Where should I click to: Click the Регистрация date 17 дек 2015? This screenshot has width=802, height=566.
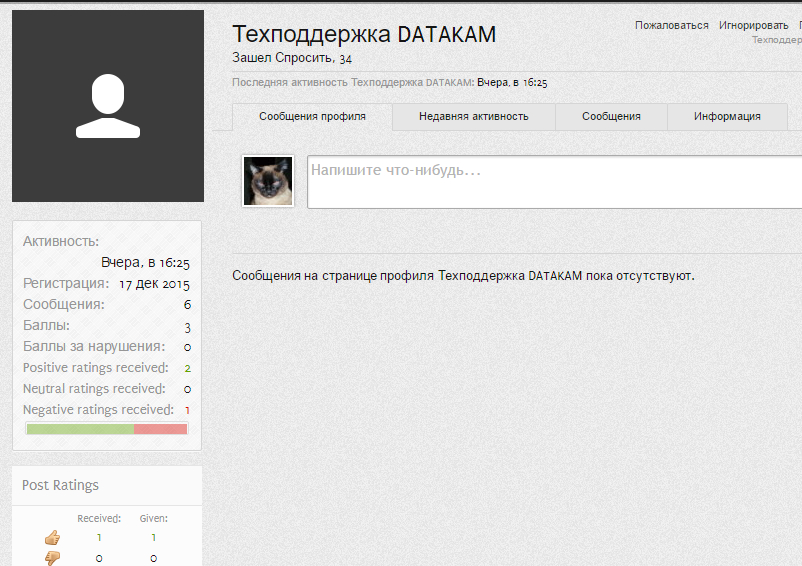(x=154, y=284)
